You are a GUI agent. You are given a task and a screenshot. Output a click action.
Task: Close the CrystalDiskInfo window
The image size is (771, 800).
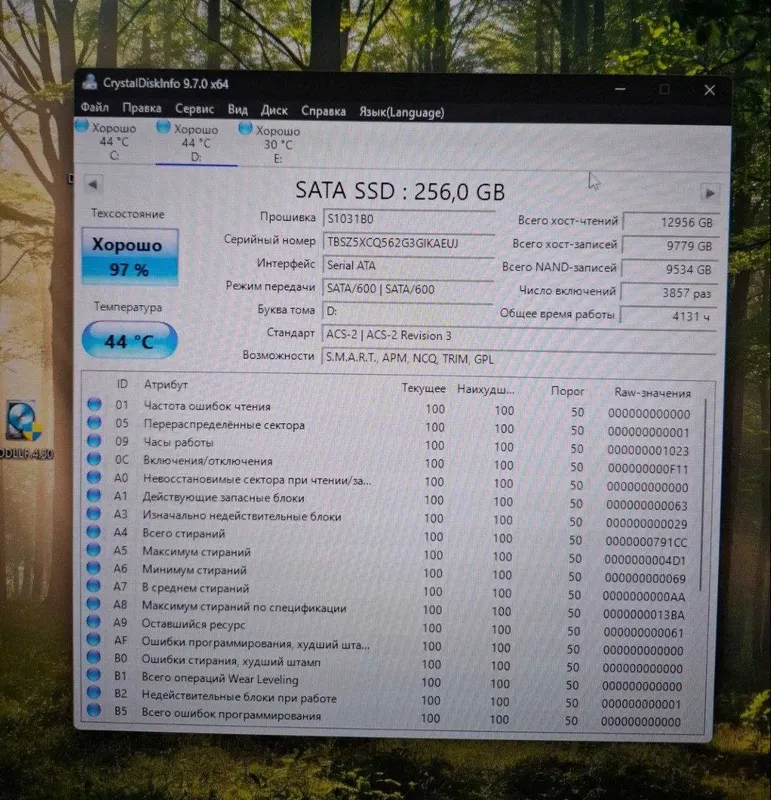point(709,90)
